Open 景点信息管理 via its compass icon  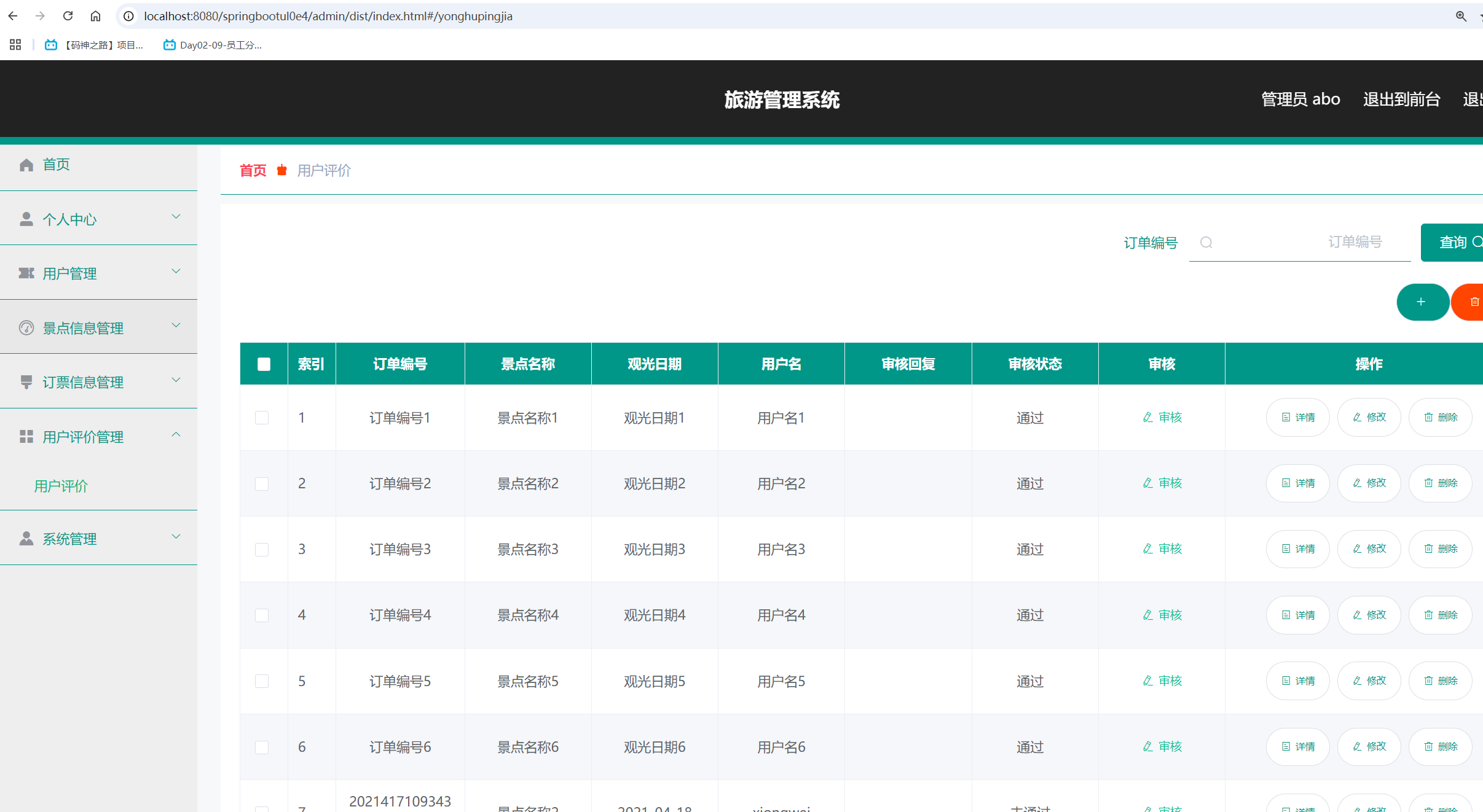coord(26,327)
